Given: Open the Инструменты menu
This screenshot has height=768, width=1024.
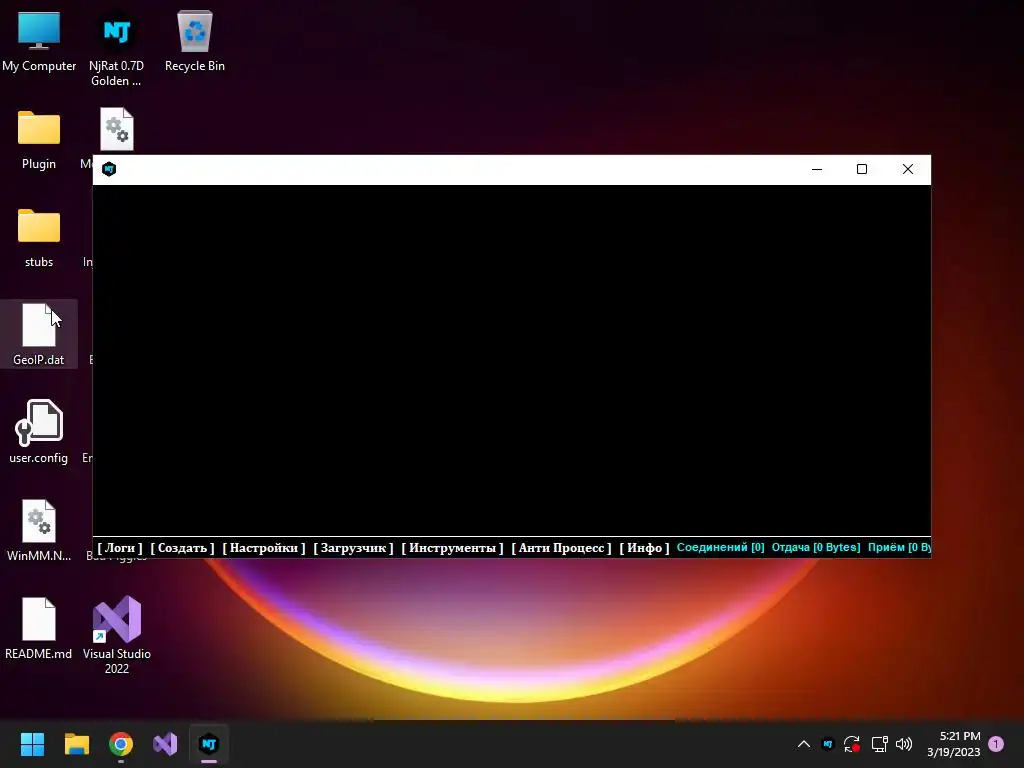Looking at the screenshot, I should click(x=453, y=548).
